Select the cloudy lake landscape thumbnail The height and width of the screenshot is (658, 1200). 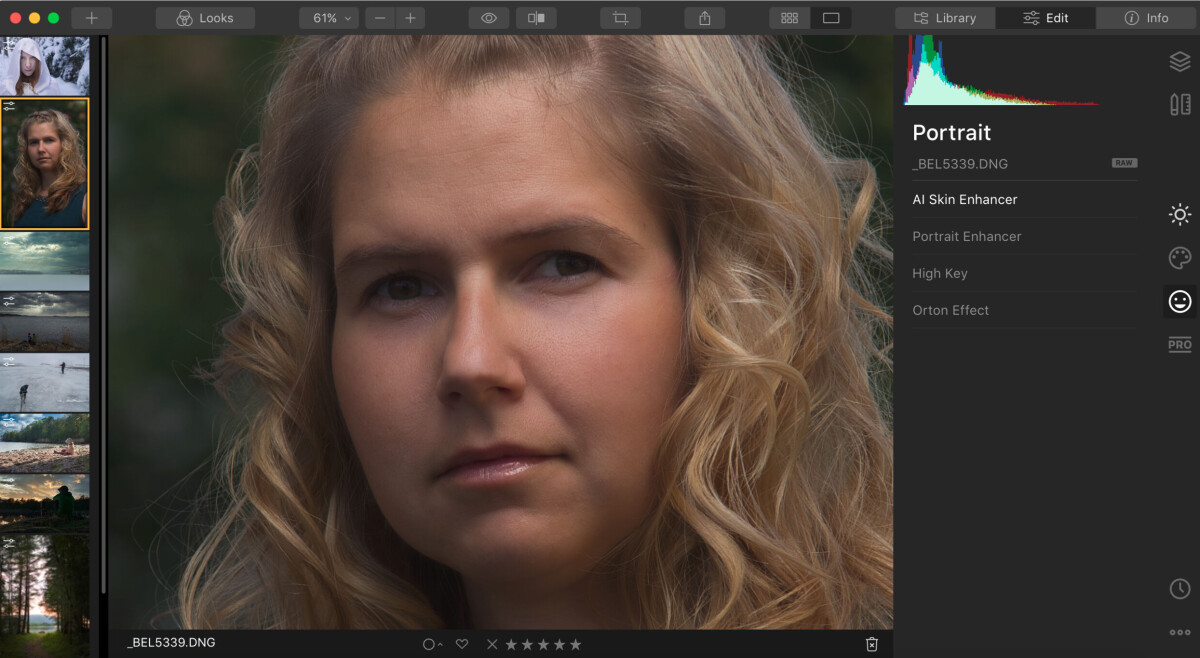point(45,260)
